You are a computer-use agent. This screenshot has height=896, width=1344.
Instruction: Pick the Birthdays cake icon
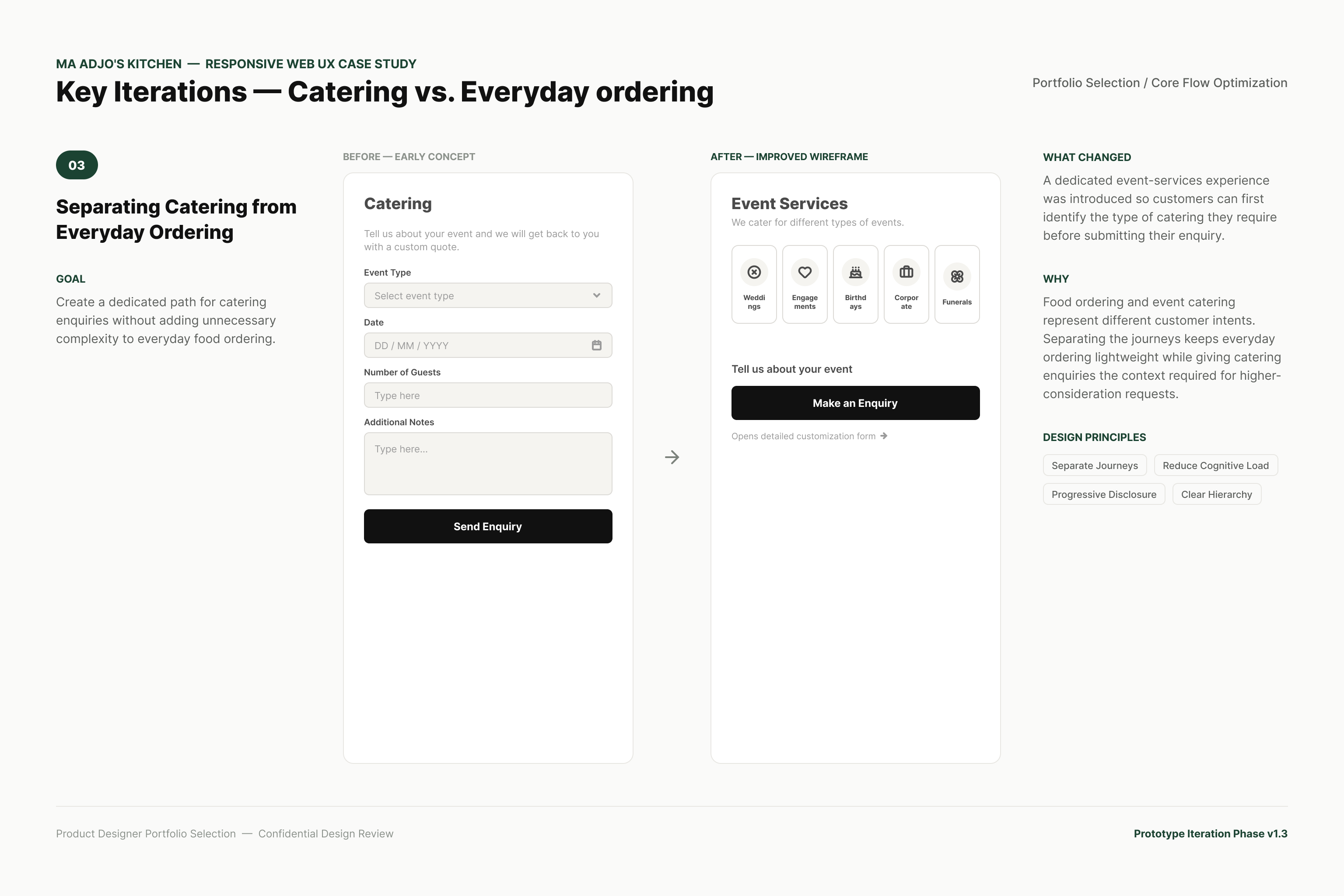pos(855,272)
